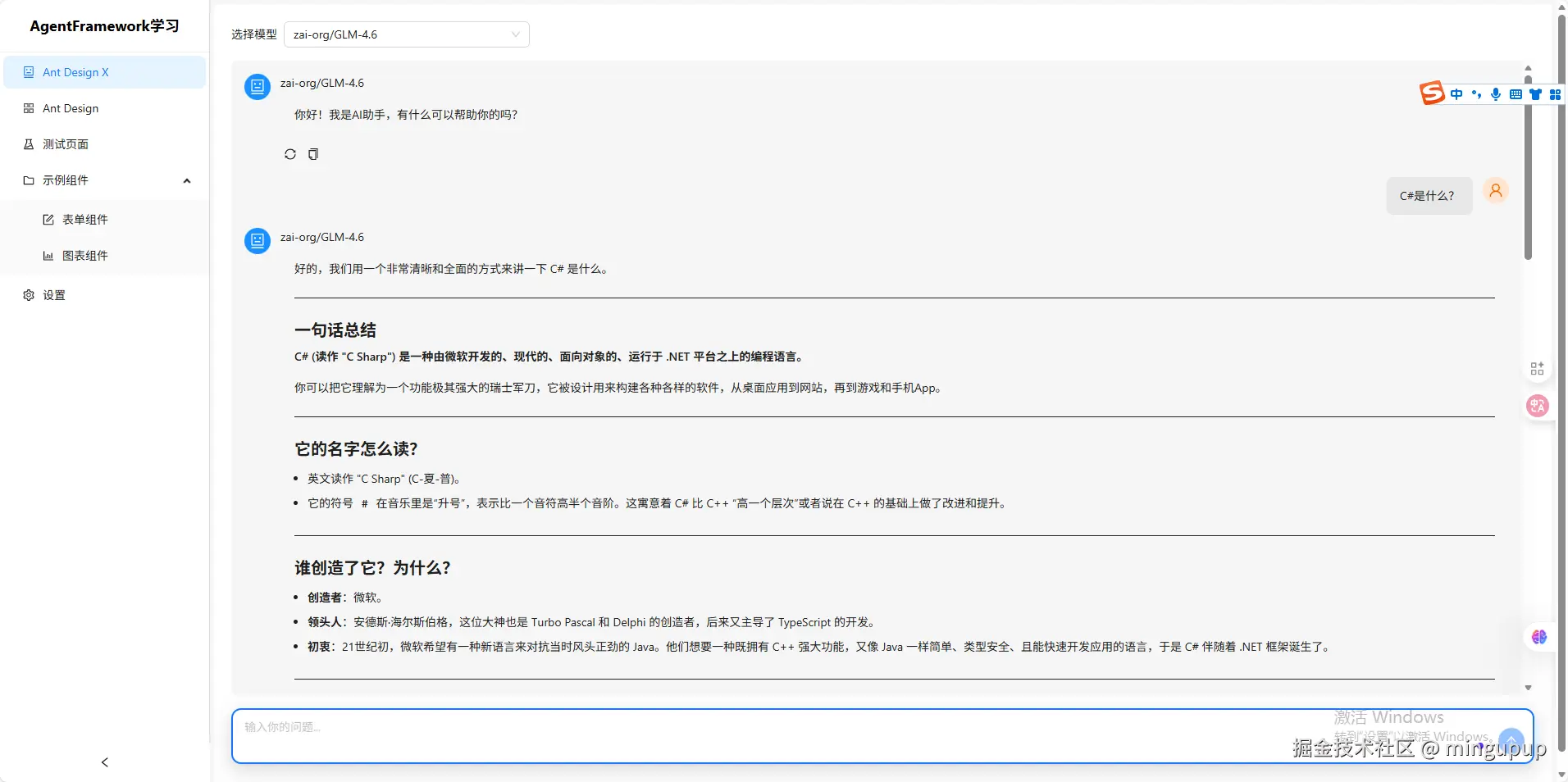Viewport: 1568px width, 782px height.
Task: Open the skin (shirt) icon in Sogou toolbar
Action: point(1535,94)
